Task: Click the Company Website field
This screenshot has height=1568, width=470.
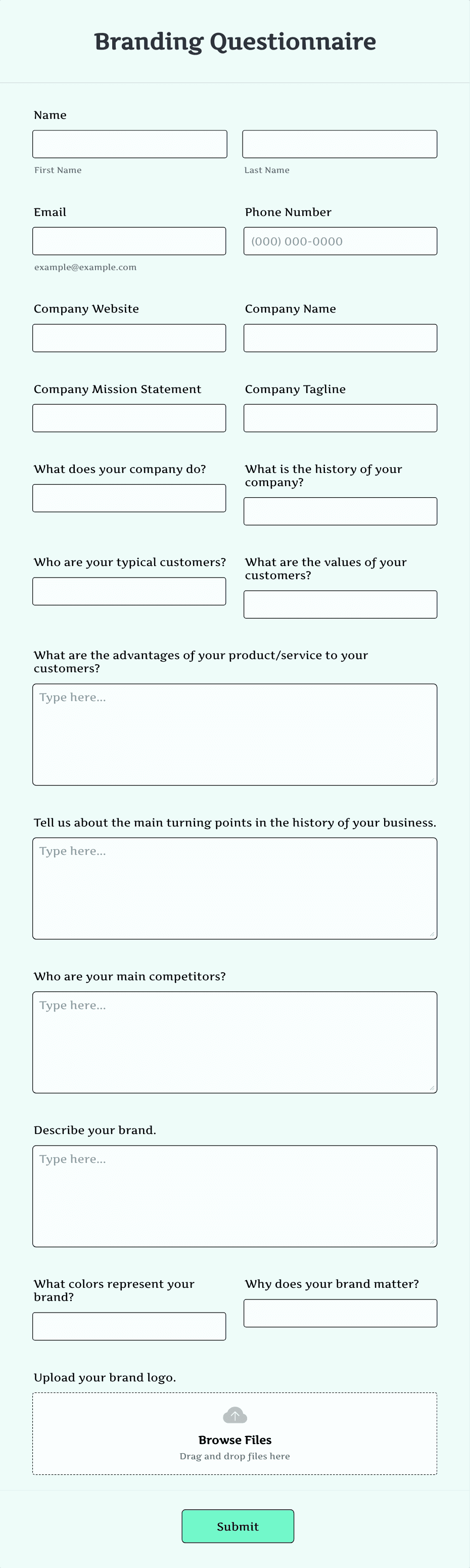Action: click(x=129, y=337)
